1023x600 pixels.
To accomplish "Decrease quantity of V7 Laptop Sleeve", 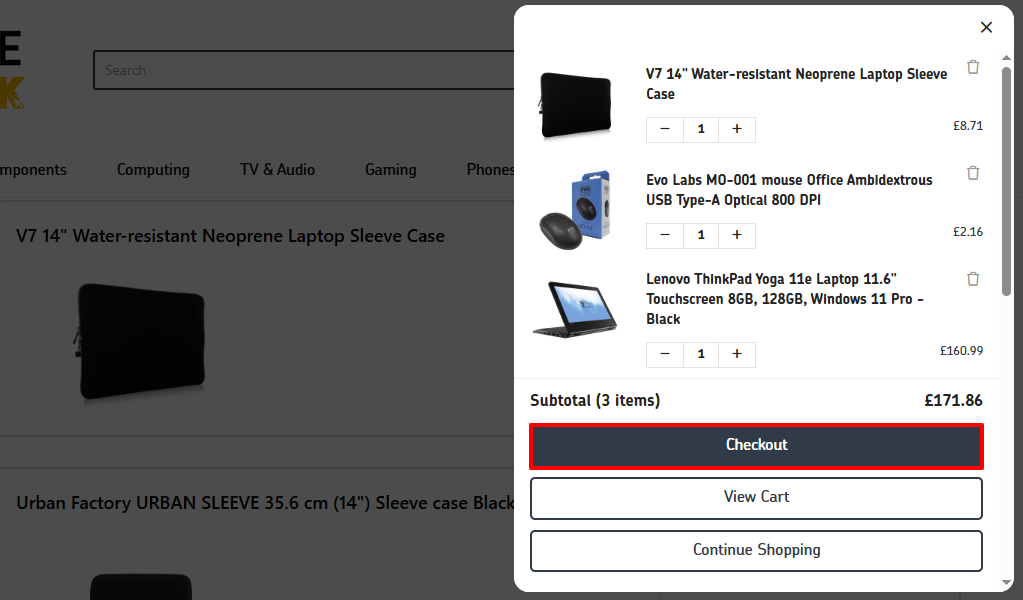I will [x=665, y=129].
